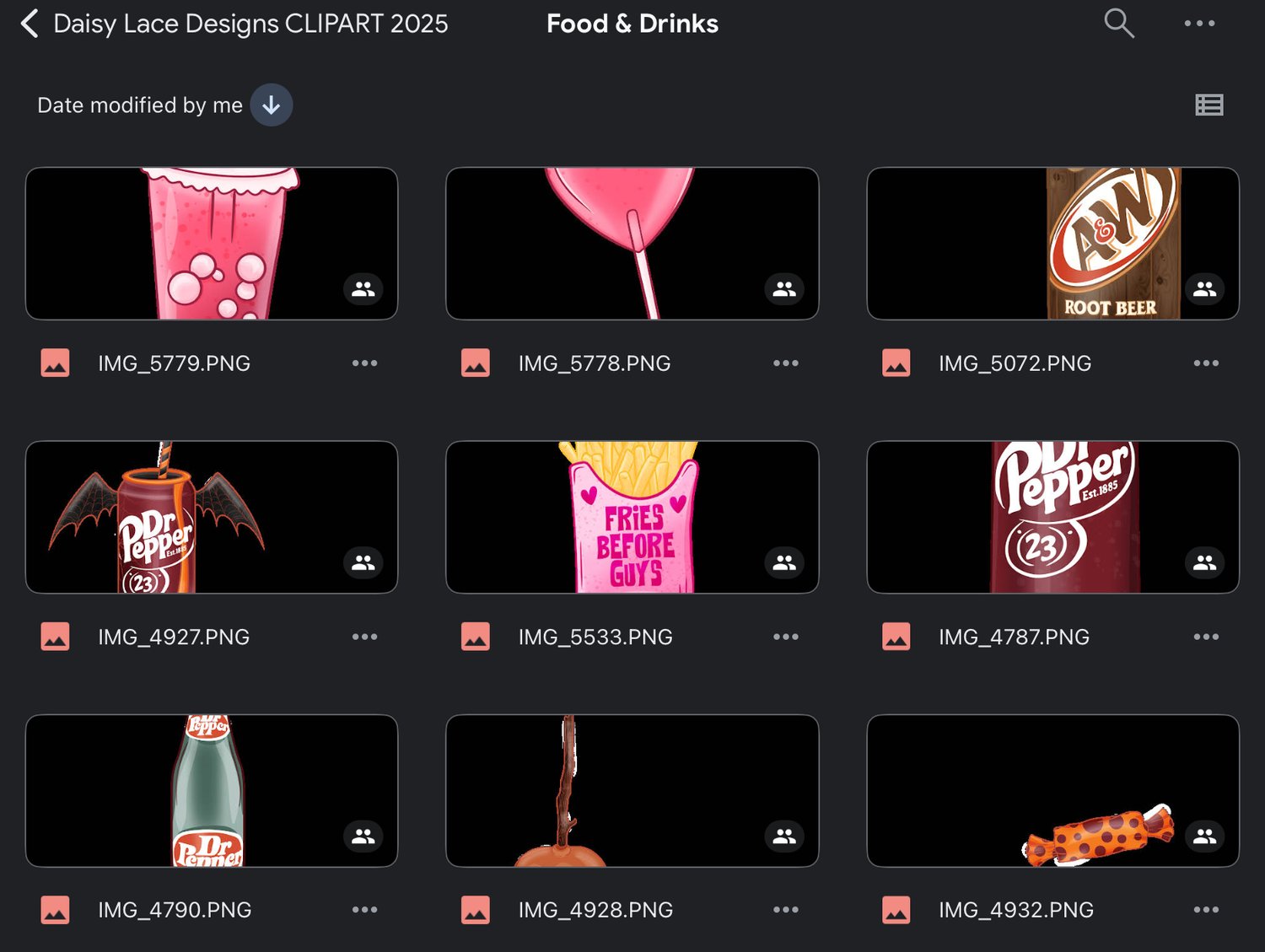Image resolution: width=1265 pixels, height=952 pixels.
Task: Click the image file icon beside IMG_4932.PNG
Action: (896, 910)
